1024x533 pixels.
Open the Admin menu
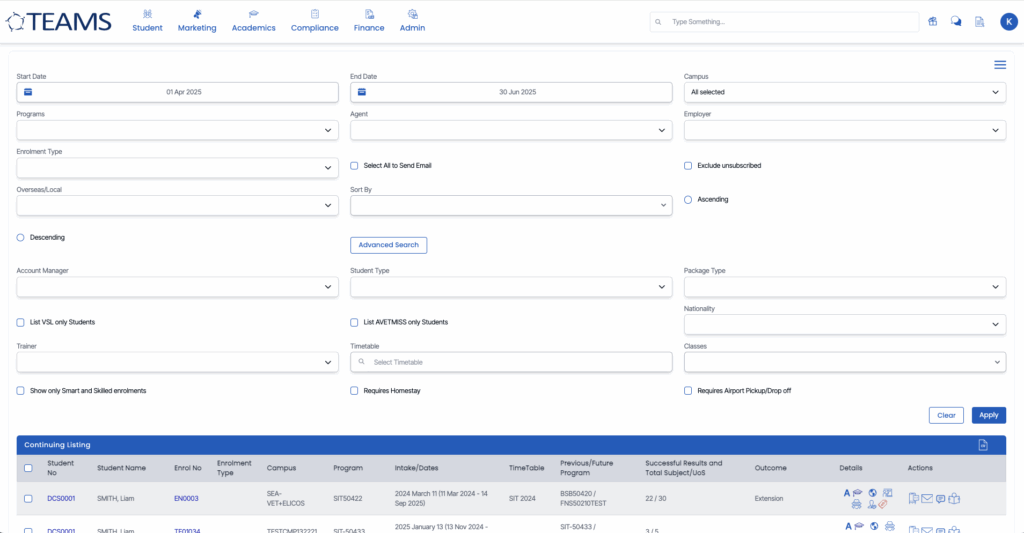click(x=412, y=21)
